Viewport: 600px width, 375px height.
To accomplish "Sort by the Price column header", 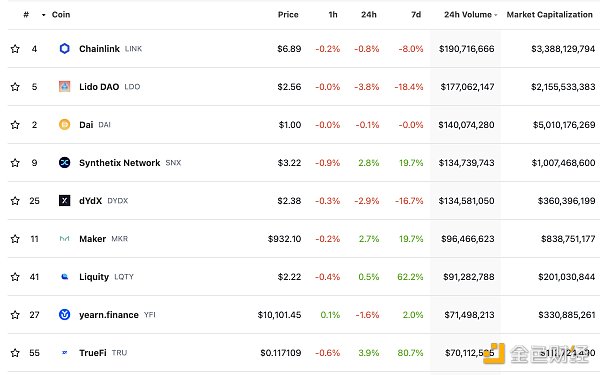I will pos(288,15).
